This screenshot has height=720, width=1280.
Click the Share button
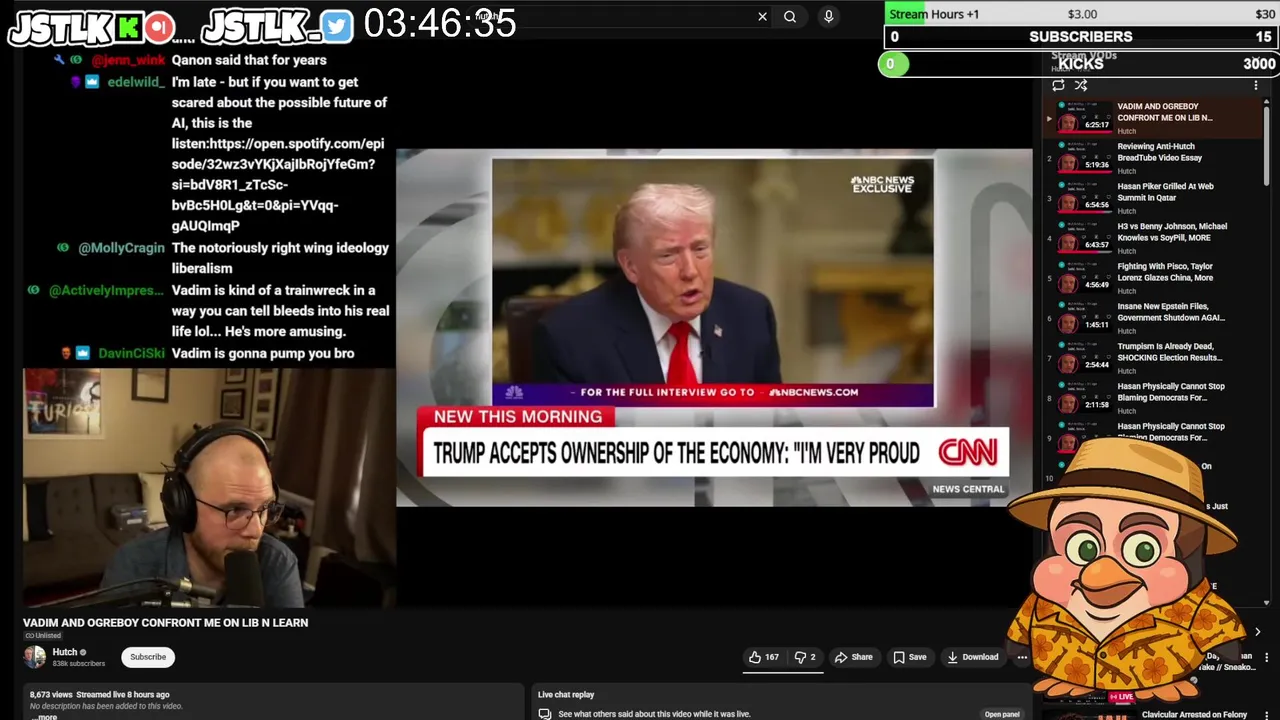(x=854, y=657)
